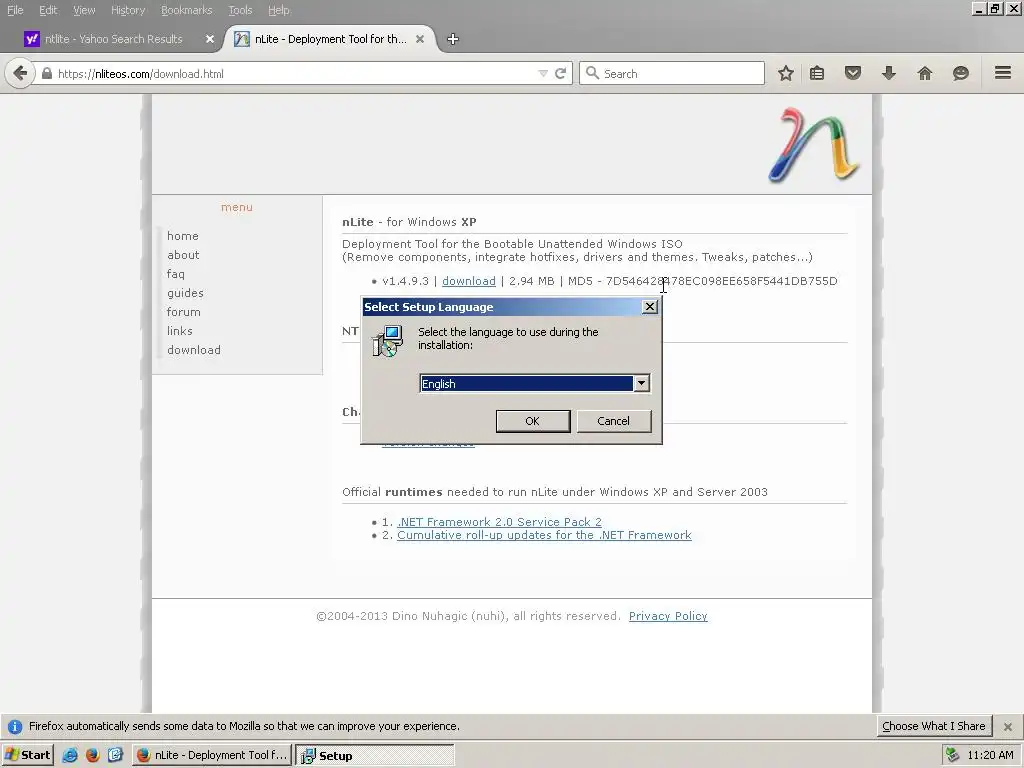Launch Firefox from quick launch bar

(93, 755)
